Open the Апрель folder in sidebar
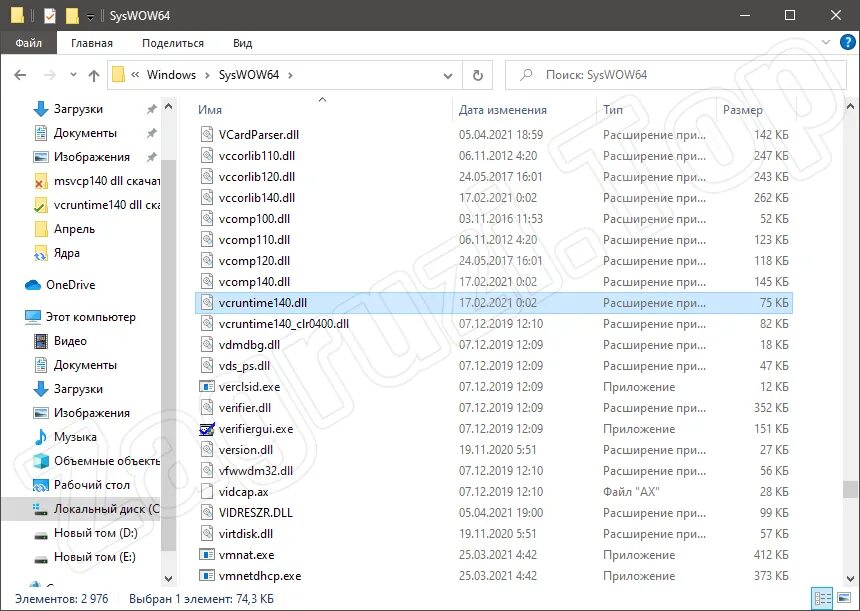This screenshot has width=860, height=611. (74, 229)
